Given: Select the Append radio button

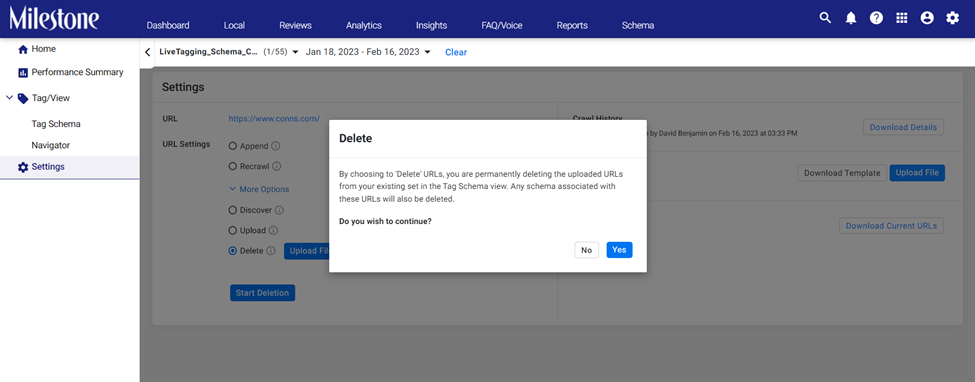Looking at the screenshot, I should pos(233,146).
